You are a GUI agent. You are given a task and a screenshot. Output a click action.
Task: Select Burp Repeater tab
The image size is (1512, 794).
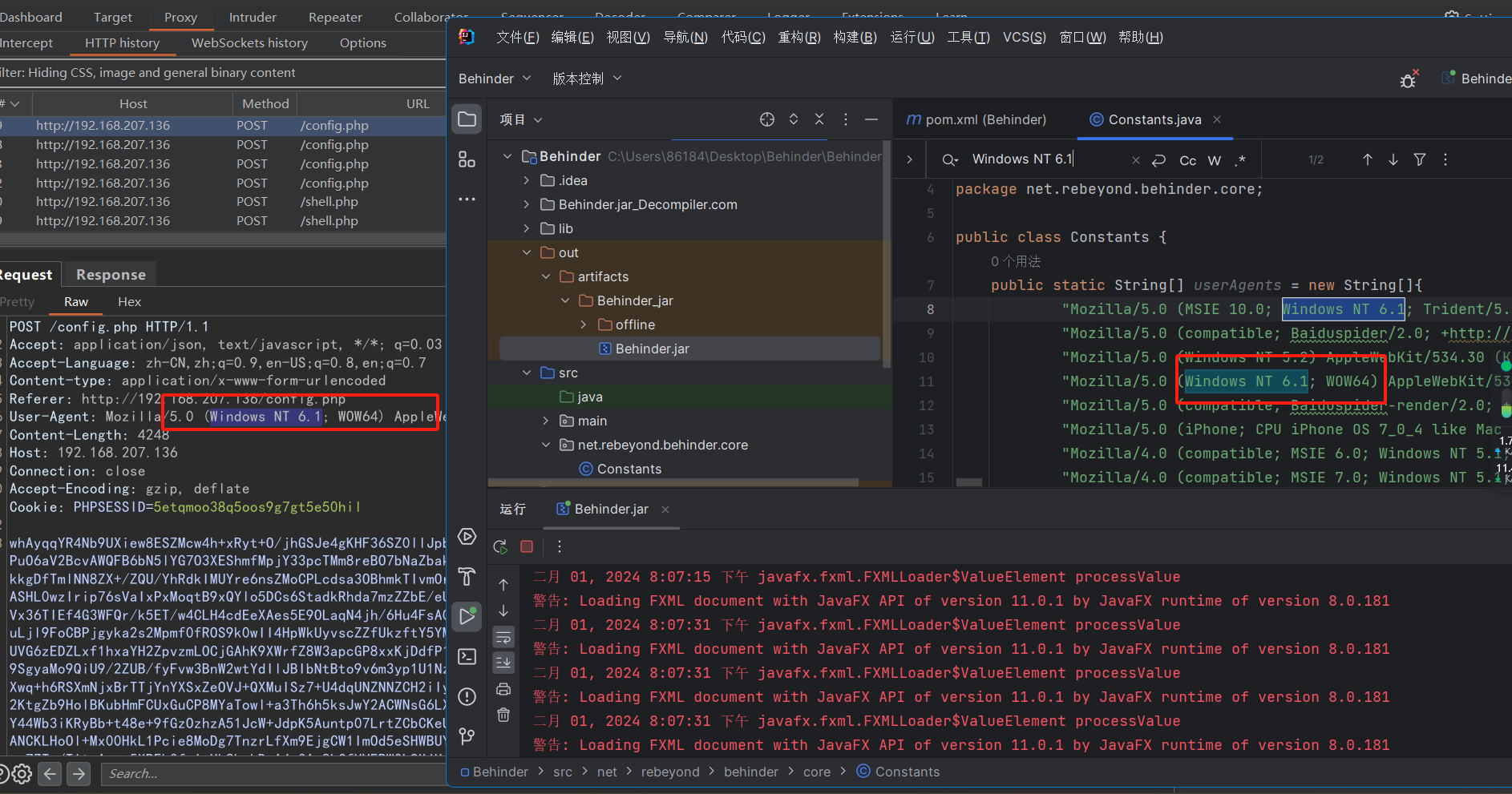tap(335, 17)
